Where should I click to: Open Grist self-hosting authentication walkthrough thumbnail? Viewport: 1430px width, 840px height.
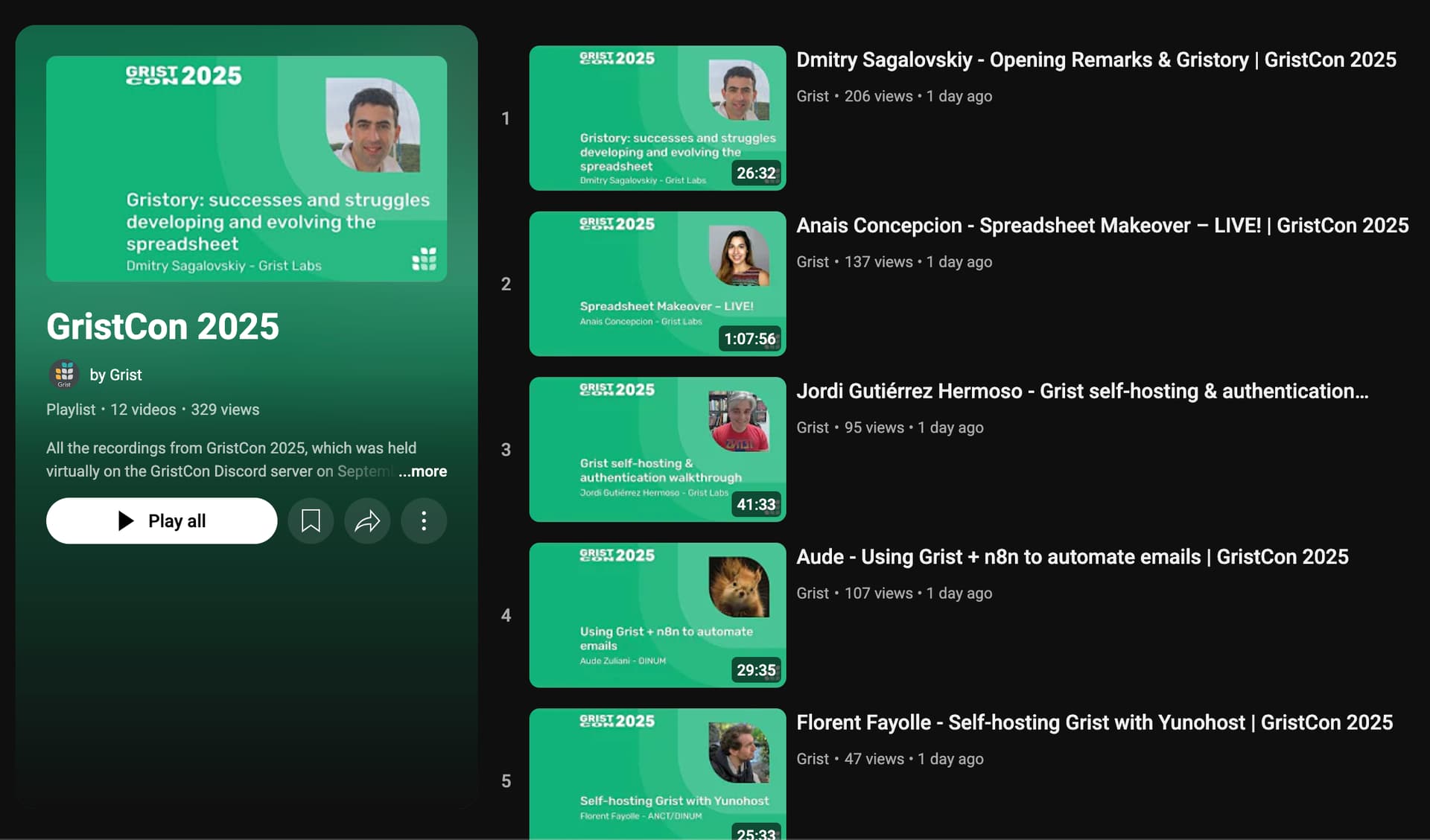[657, 449]
